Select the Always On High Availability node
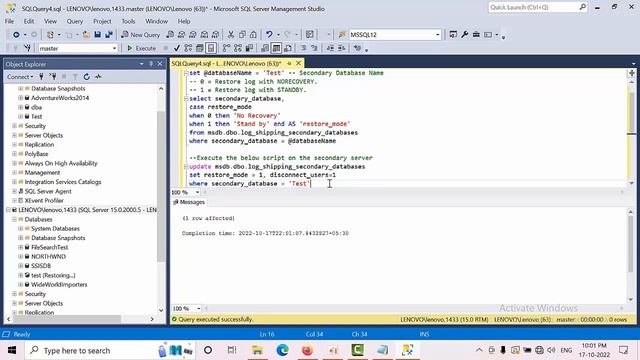Screen dimensions: 640x360 [61, 163]
